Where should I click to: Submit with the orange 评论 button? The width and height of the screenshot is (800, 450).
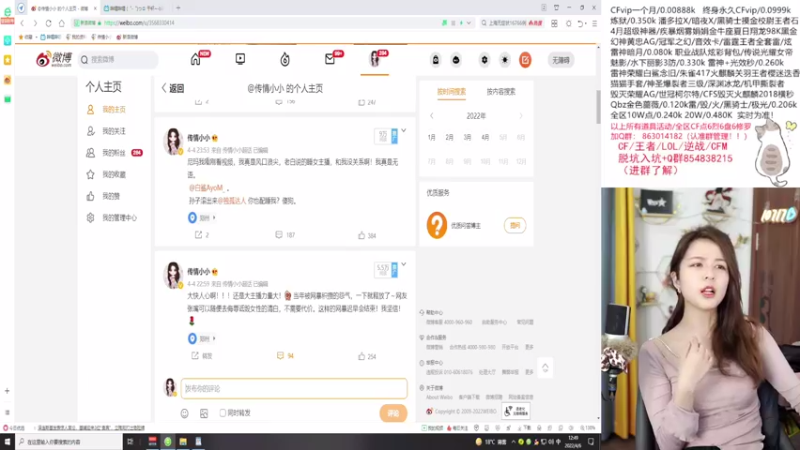pos(393,413)
